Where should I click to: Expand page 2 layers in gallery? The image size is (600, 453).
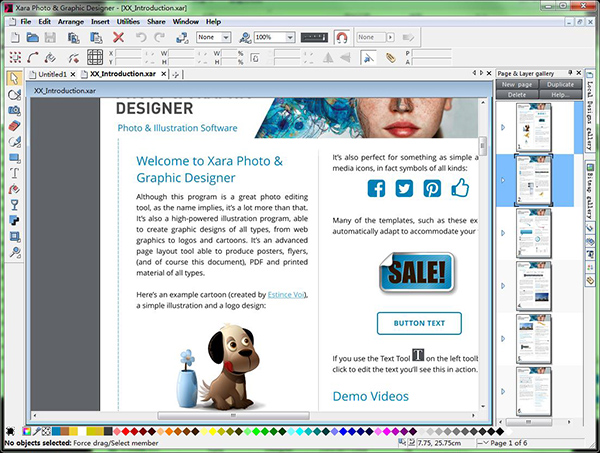503,180
